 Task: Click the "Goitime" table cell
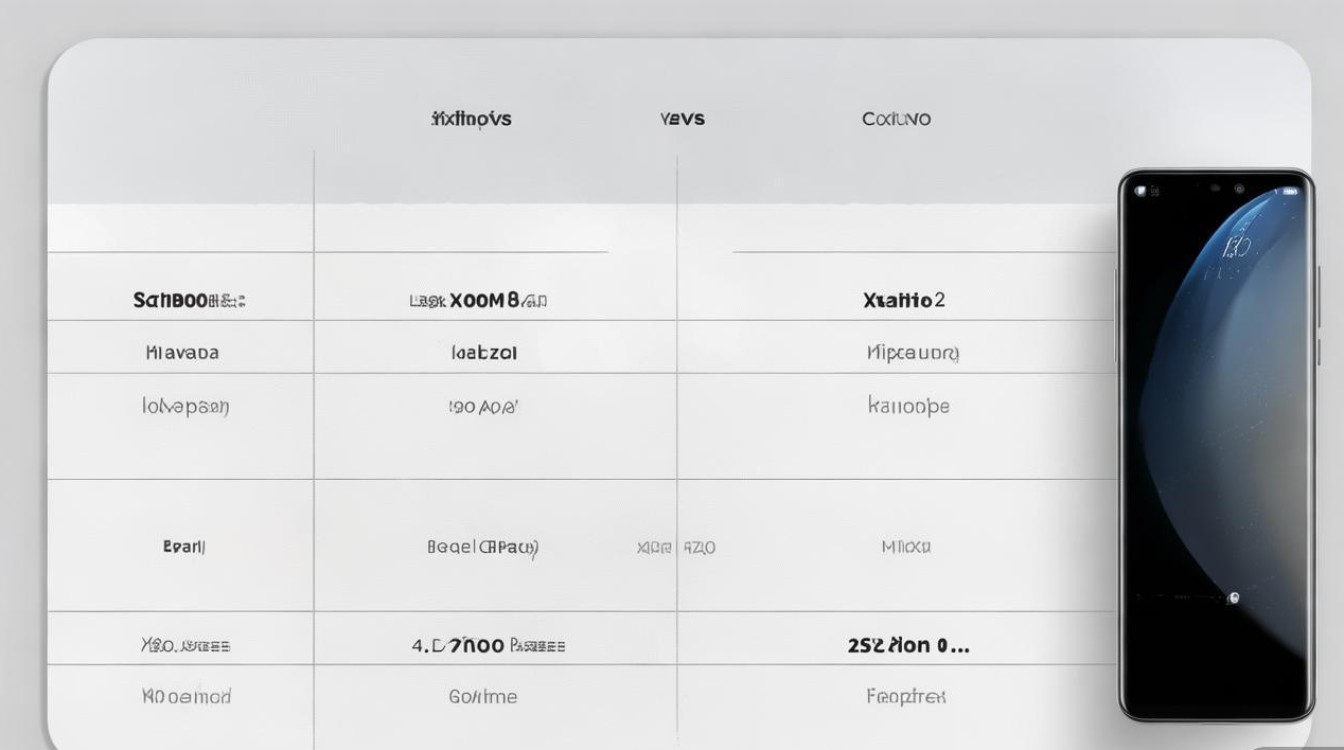tap(483, 696)
